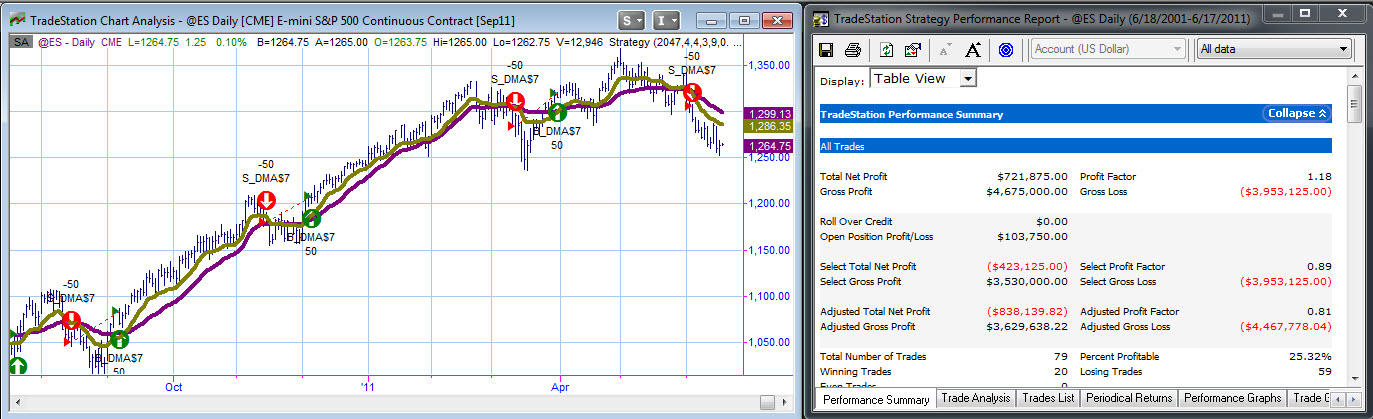This screenshot has width=1373, height=419.
Task: Open performance report settings icon
Action: coord(911,49)
